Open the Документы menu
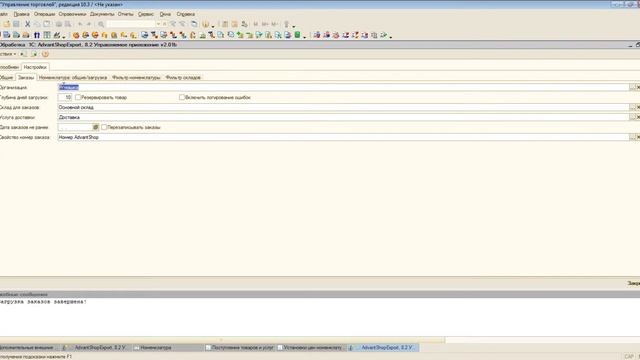 [x=102, y=14]
